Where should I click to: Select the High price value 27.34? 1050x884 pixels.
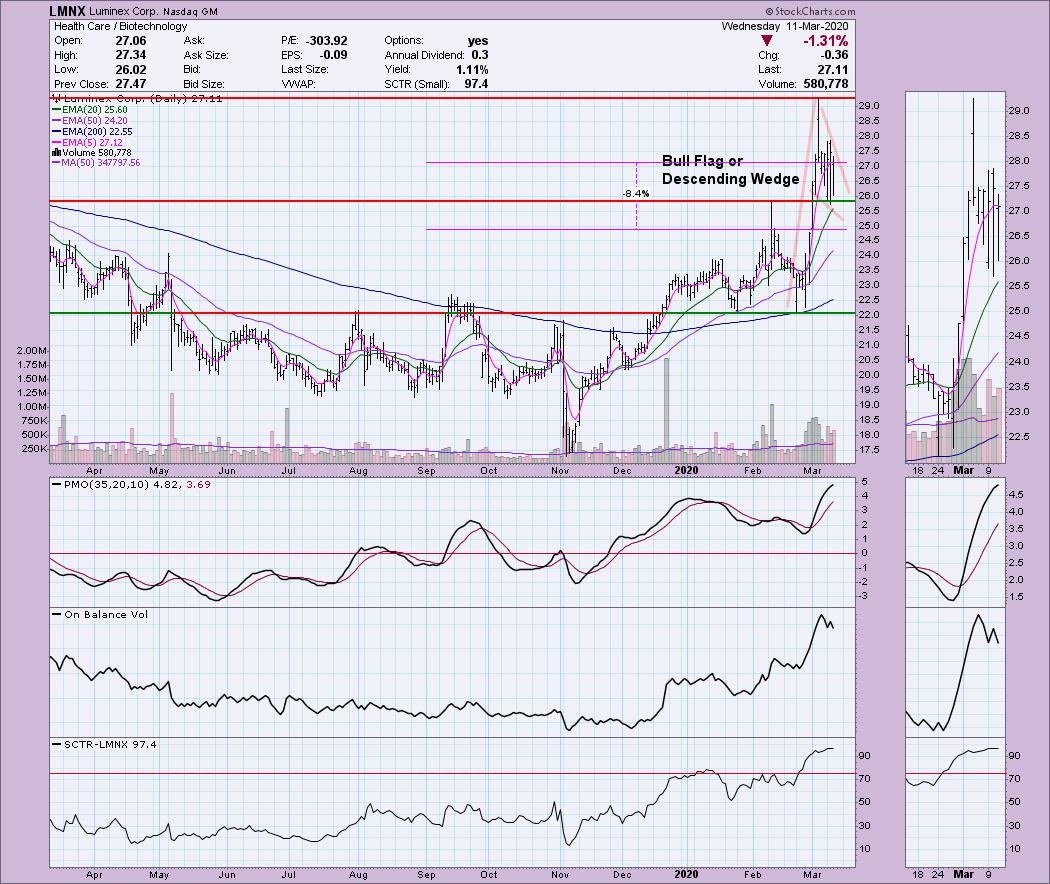131,55
